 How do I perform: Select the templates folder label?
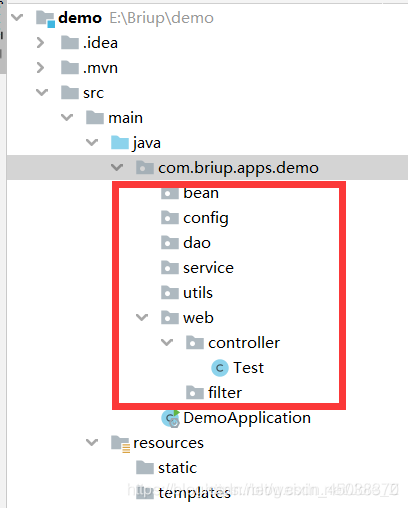pos(195,493)
